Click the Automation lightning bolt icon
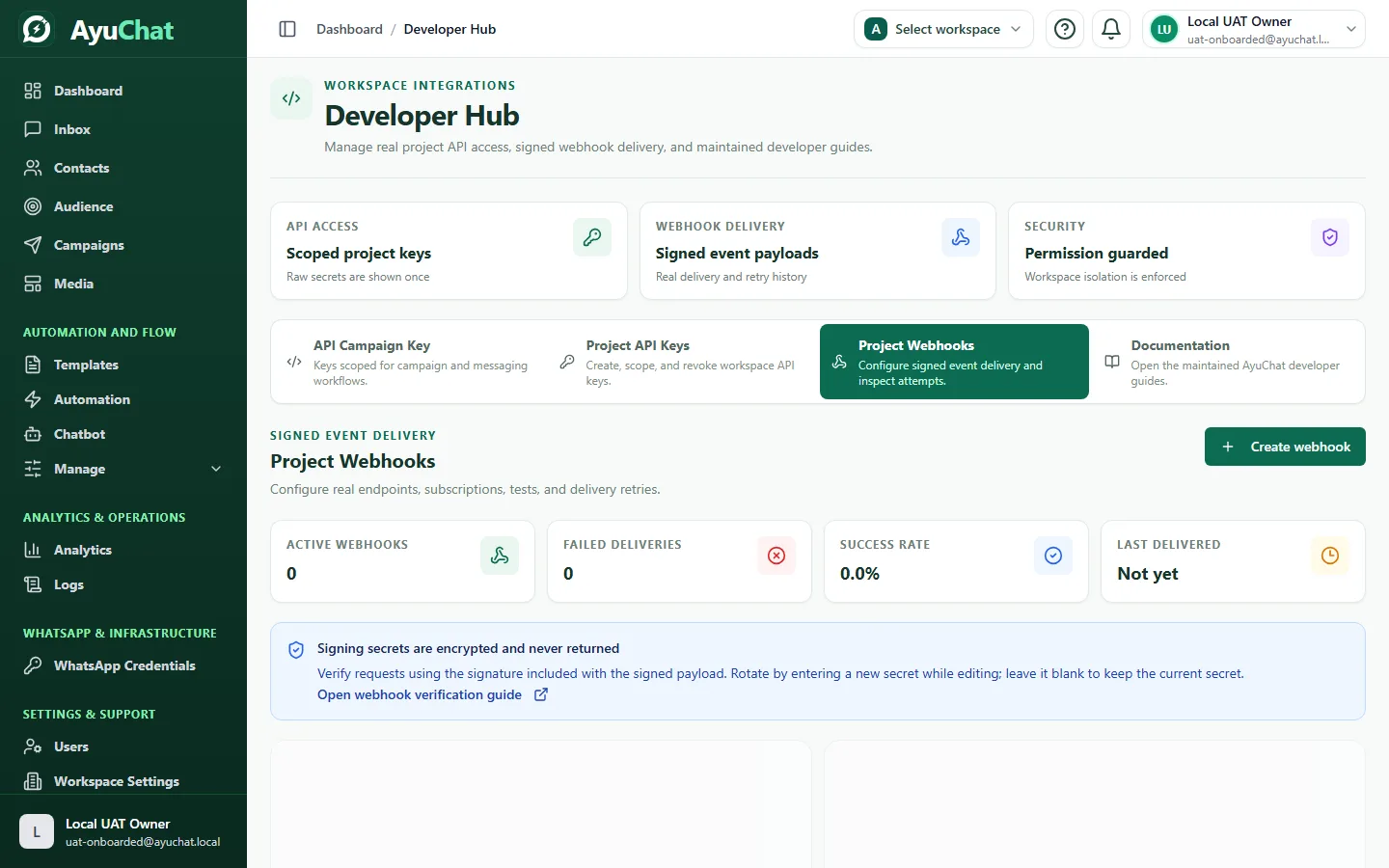 33,399
